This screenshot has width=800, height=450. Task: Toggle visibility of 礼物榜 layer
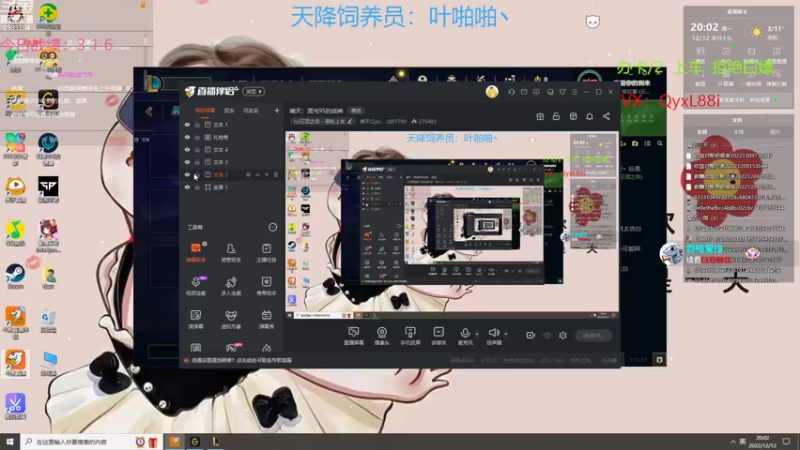187,137
